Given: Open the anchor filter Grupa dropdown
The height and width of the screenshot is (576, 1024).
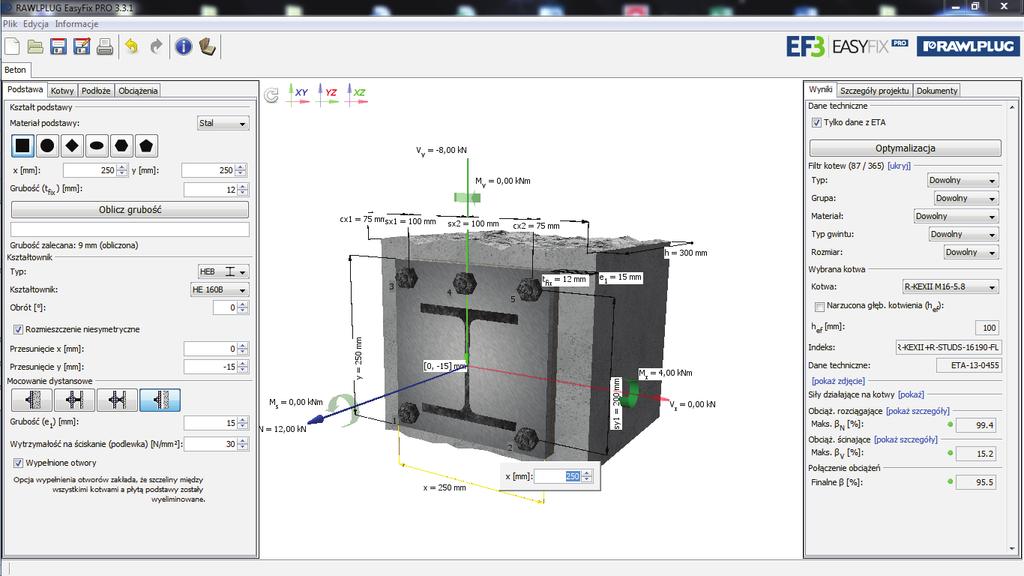Looking at the screenshot, I should pyautogui.click(x=966, y=198).
